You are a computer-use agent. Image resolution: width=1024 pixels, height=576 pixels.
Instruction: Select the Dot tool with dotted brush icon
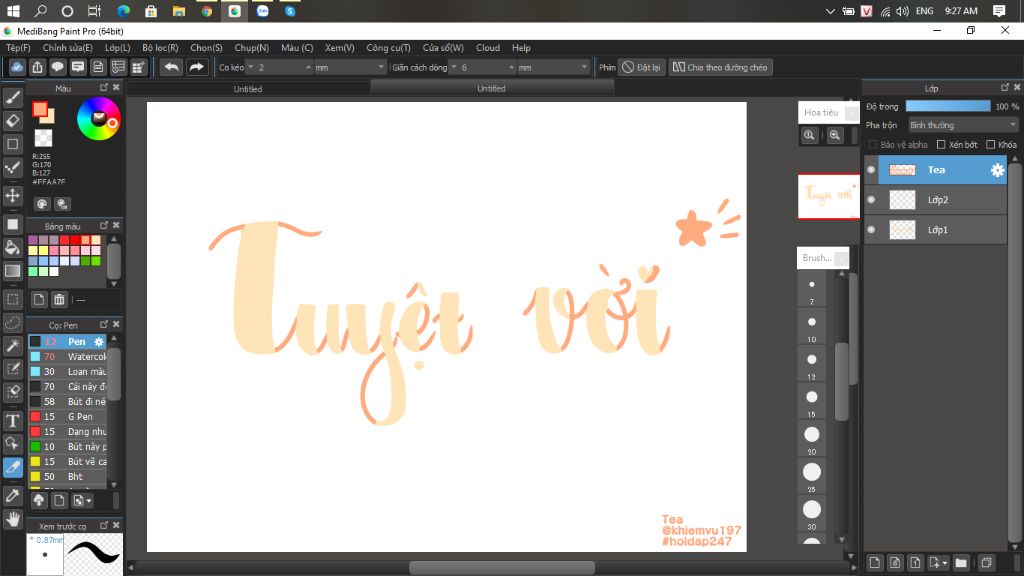click(x=12, y=168)
